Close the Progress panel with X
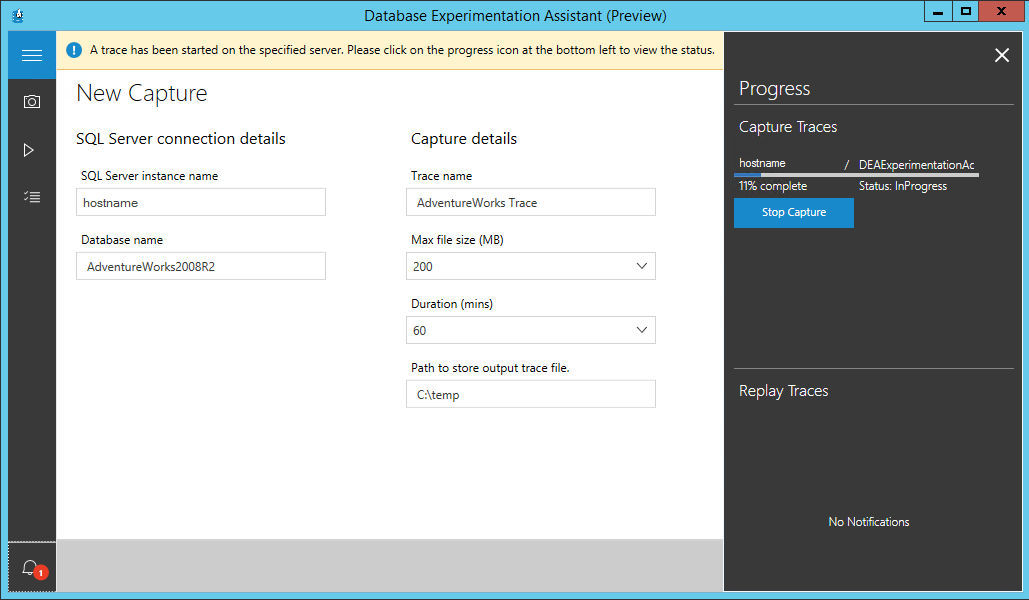 (1001, 56)
